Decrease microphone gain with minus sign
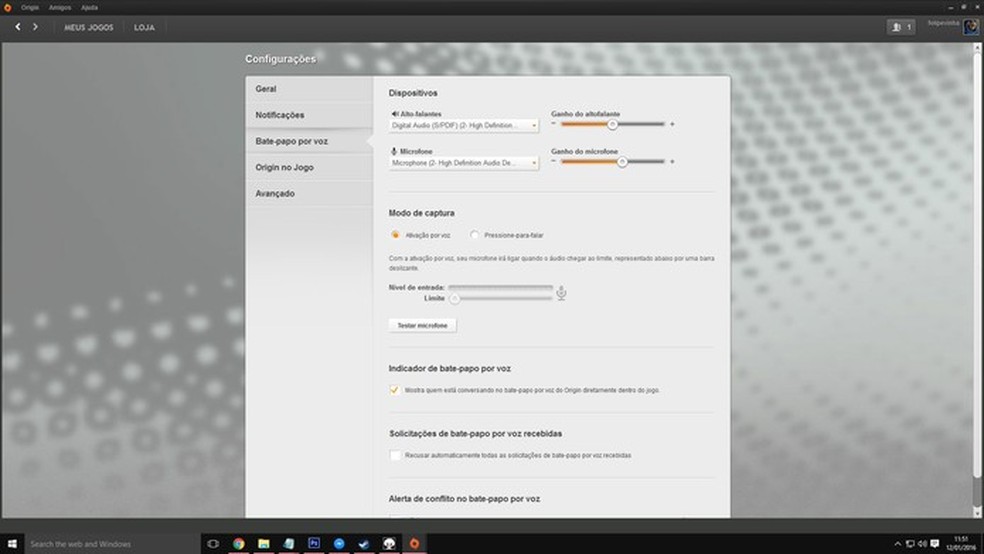The height and width of the screenshot is (554, 984). click(x=554, y=162)
